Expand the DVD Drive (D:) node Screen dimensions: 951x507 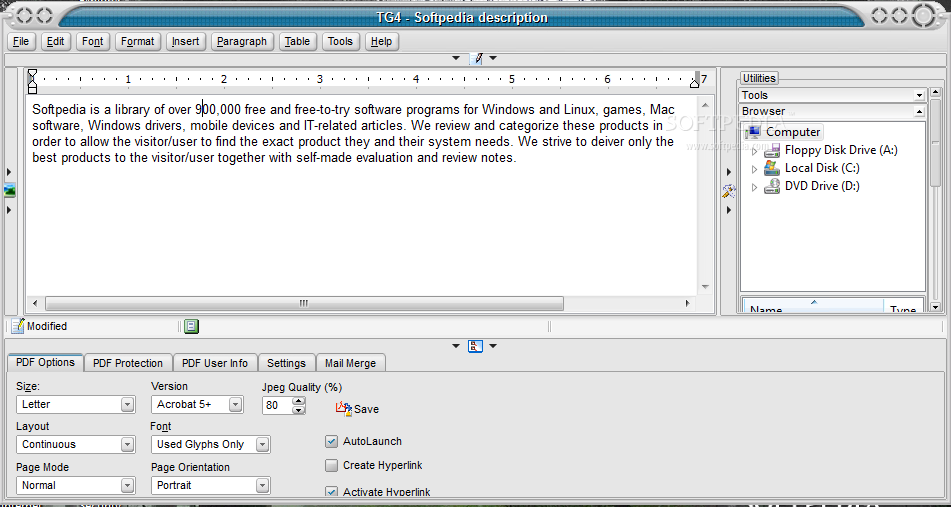(x=754, y=187)
